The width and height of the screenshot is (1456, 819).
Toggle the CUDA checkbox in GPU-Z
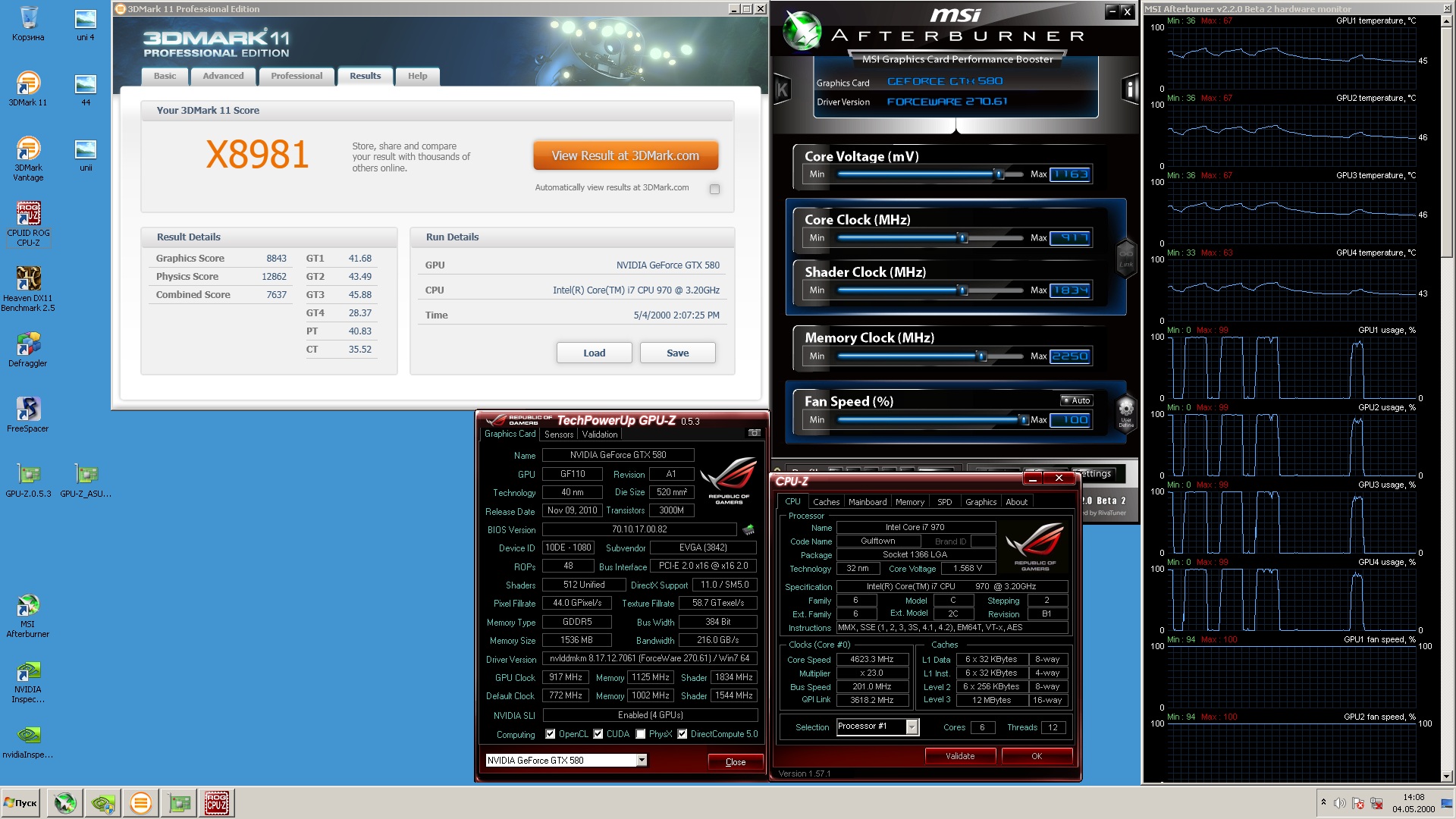pyautogui.click(x=598, y=734)
